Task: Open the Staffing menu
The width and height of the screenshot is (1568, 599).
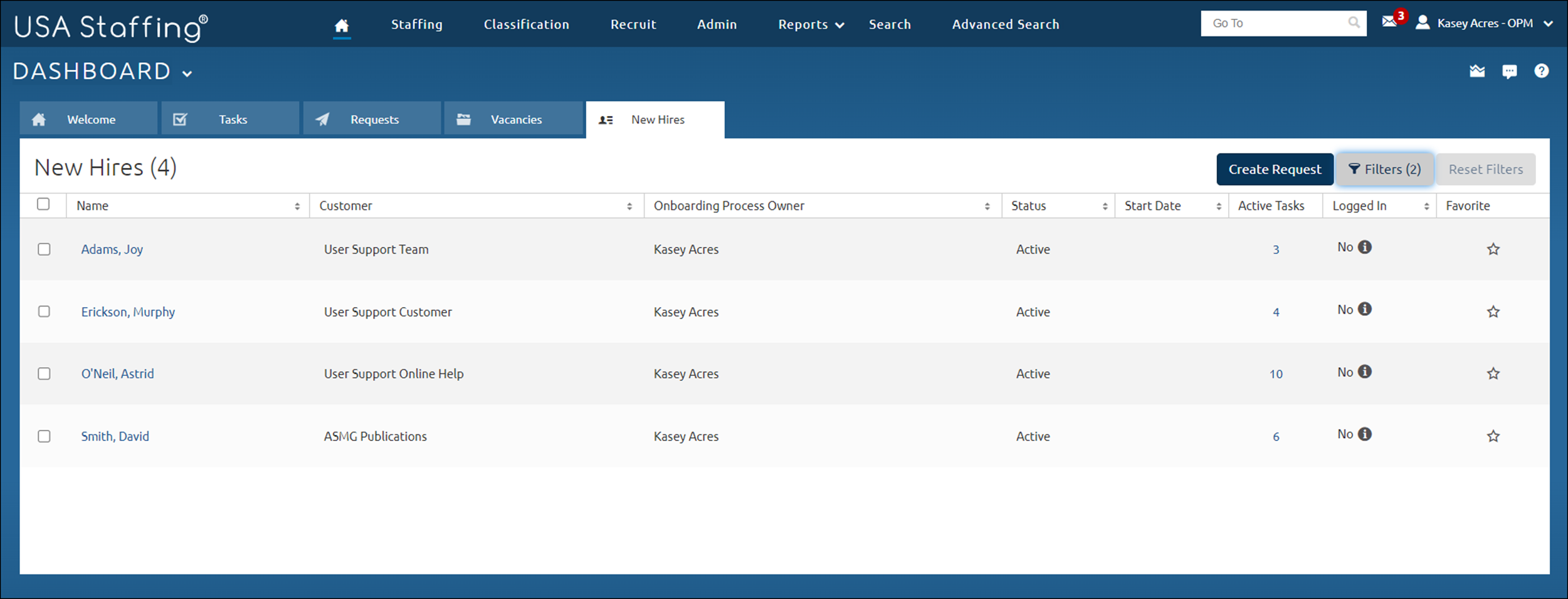Action: tap(416, 24)
